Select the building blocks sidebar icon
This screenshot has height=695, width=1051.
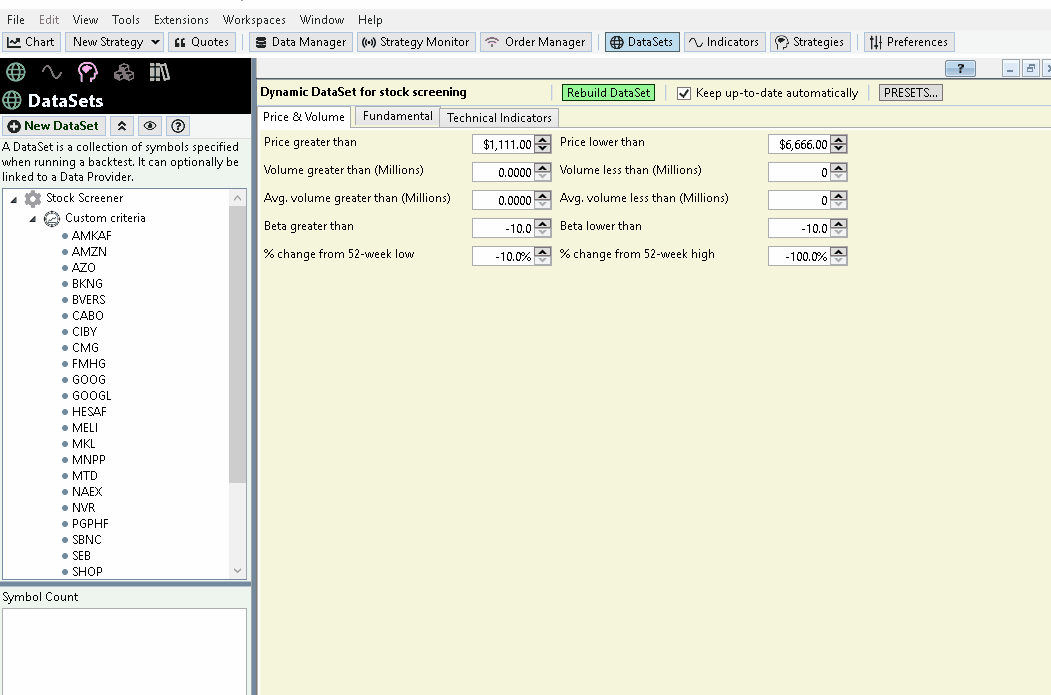coord(124,72)
